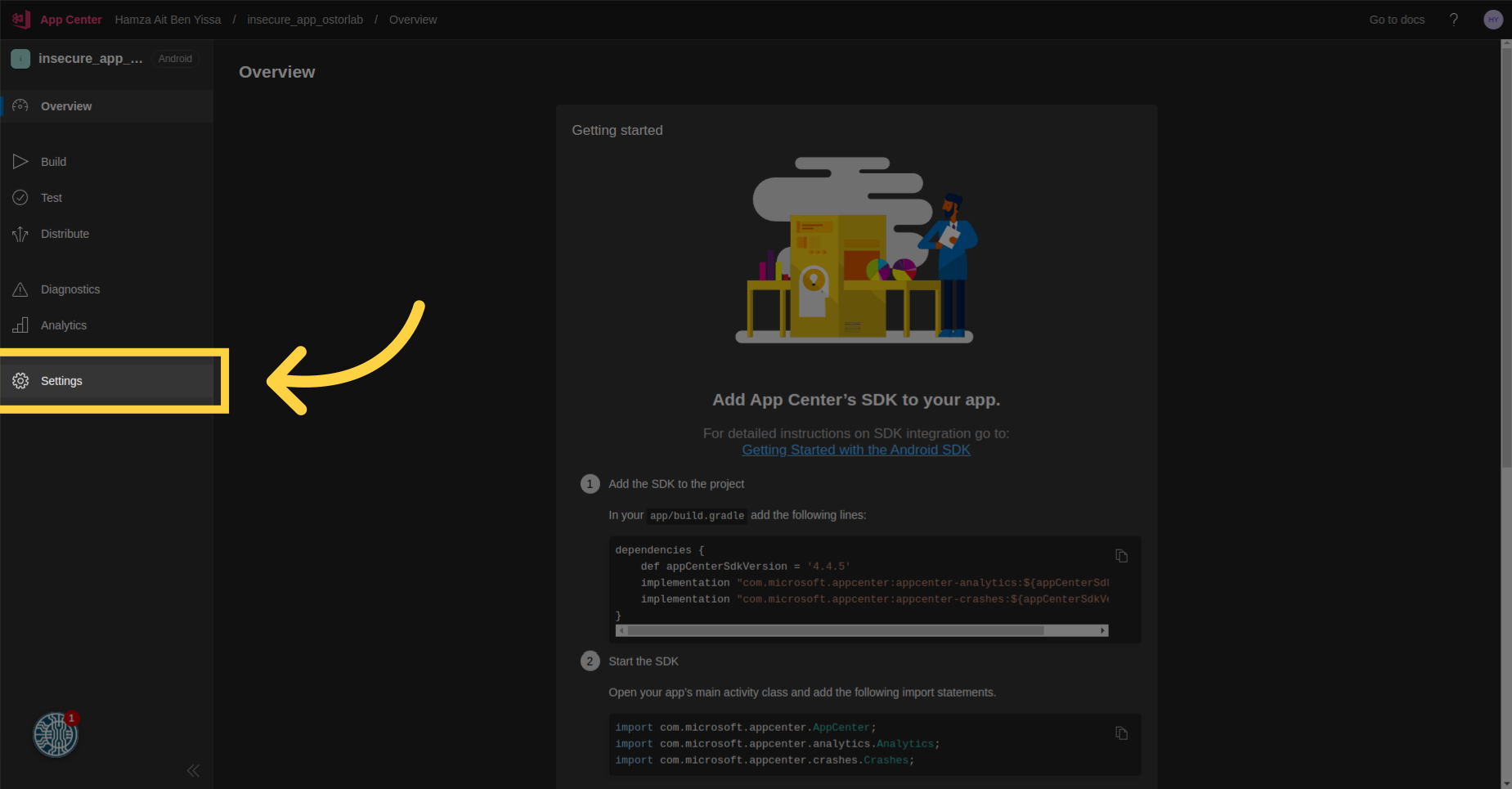Click the Getting started heading

[617, 130]
